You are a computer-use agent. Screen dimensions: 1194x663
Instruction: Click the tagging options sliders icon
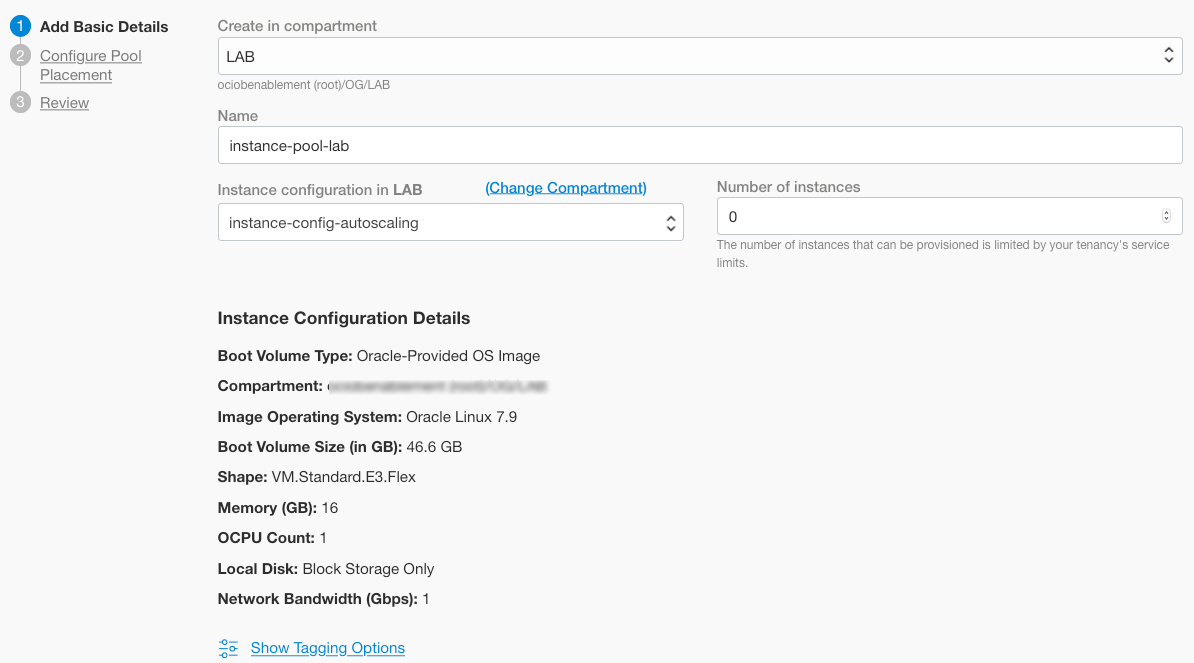(x=229, y=648)
